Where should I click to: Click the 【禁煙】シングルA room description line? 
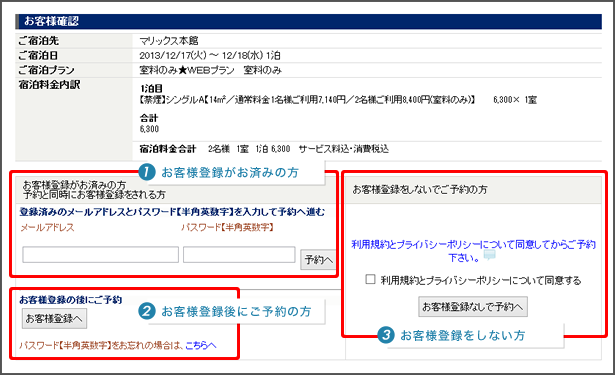pyautogui.click(x=307, y=100)
